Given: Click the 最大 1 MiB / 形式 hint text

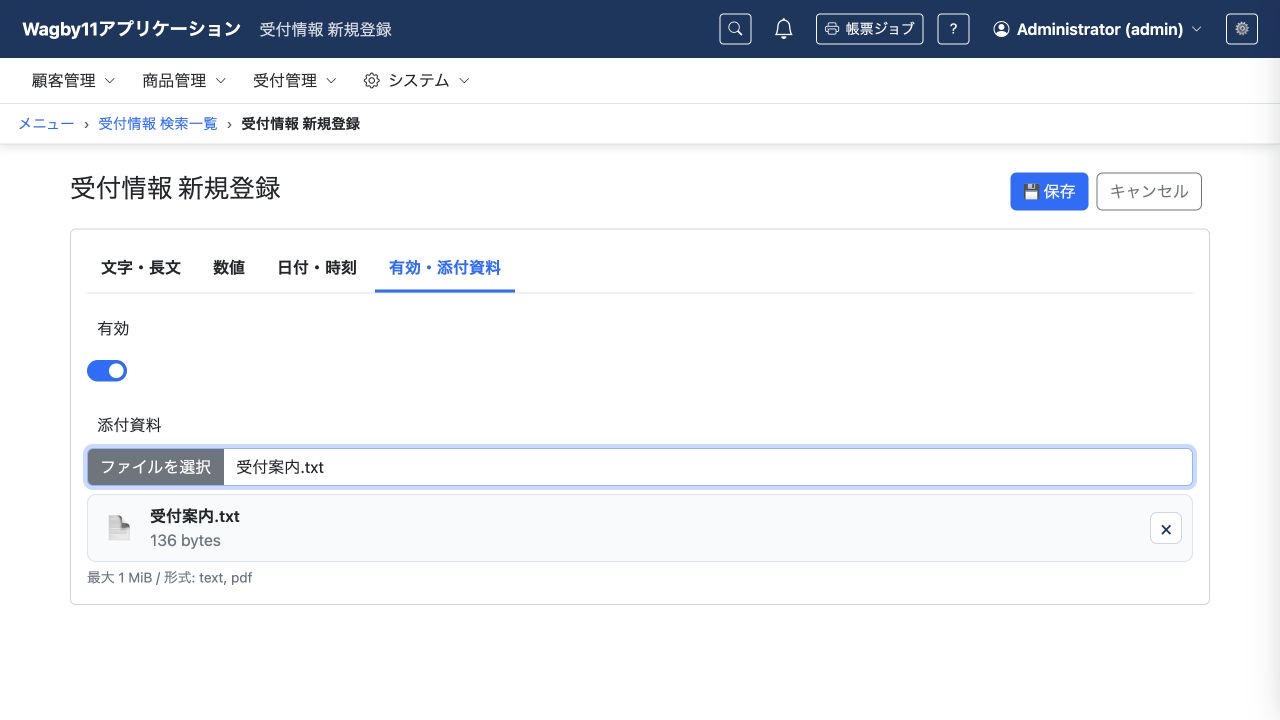Looking at the screenshot, I should pyautogui.click(x=170, y=578).
